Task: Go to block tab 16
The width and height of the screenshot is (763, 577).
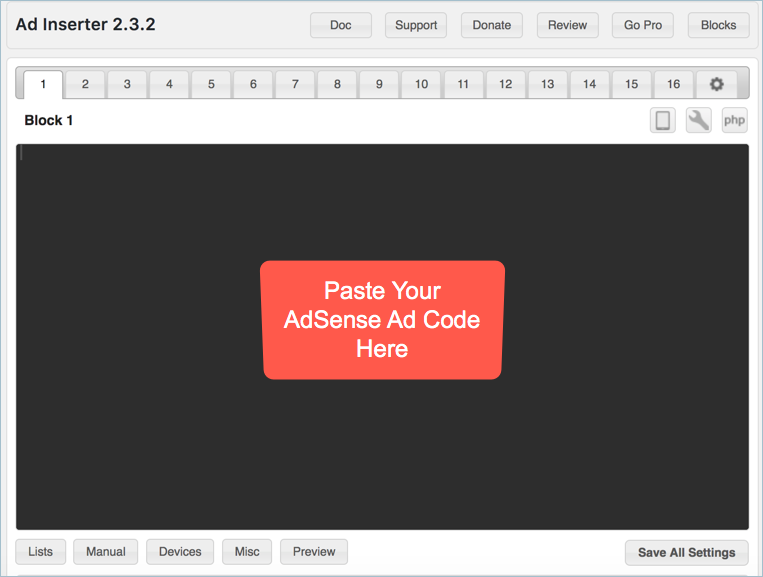Action: coord(674,84)
